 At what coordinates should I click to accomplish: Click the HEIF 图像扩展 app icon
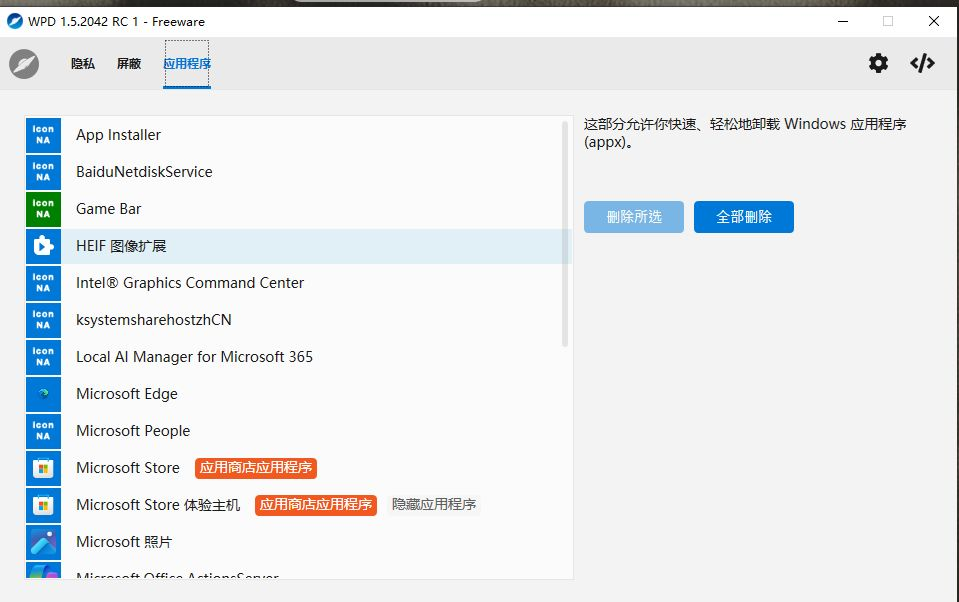point(43,246)
